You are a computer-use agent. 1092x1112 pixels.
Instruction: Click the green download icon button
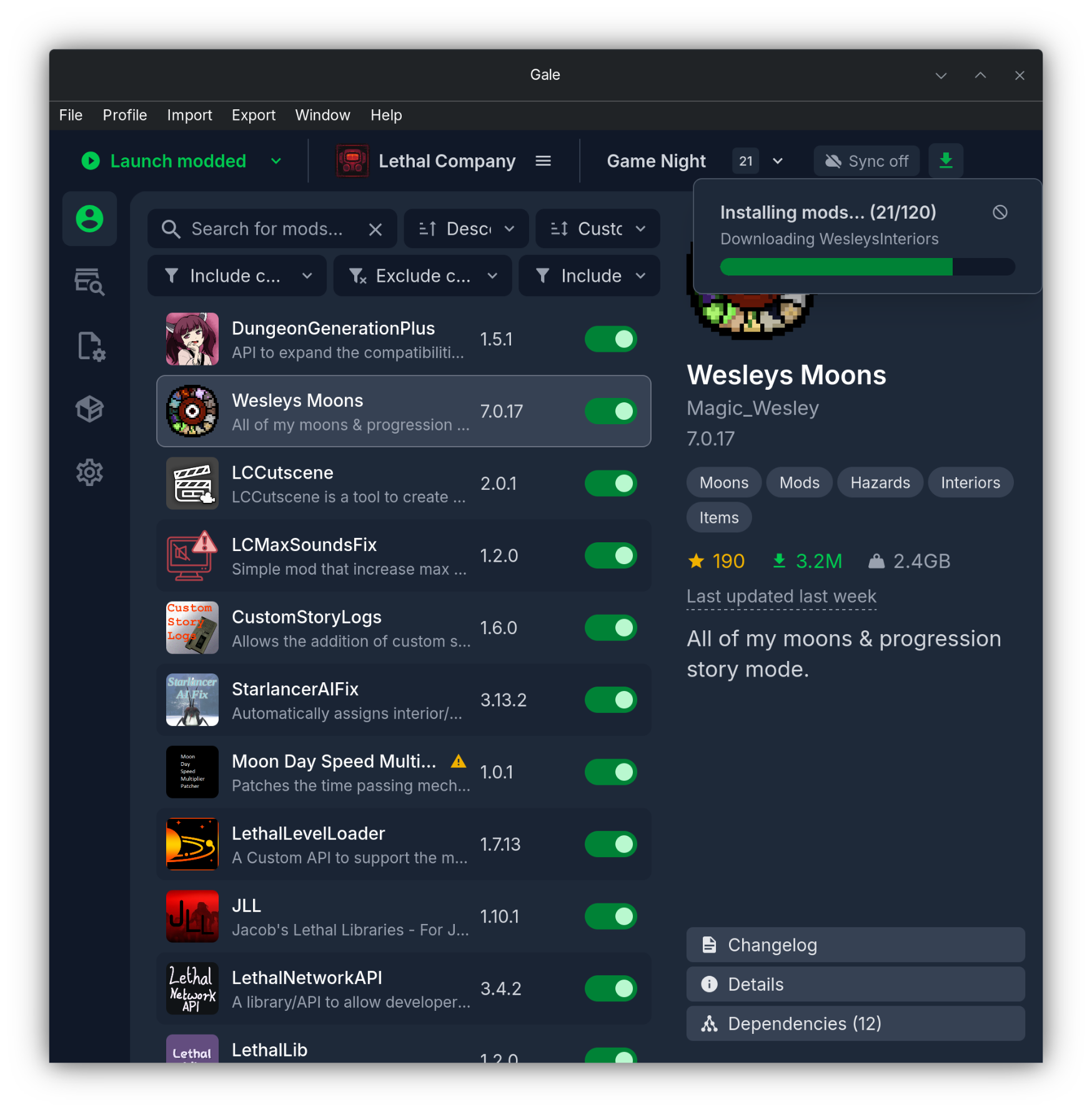pos(946,161)
